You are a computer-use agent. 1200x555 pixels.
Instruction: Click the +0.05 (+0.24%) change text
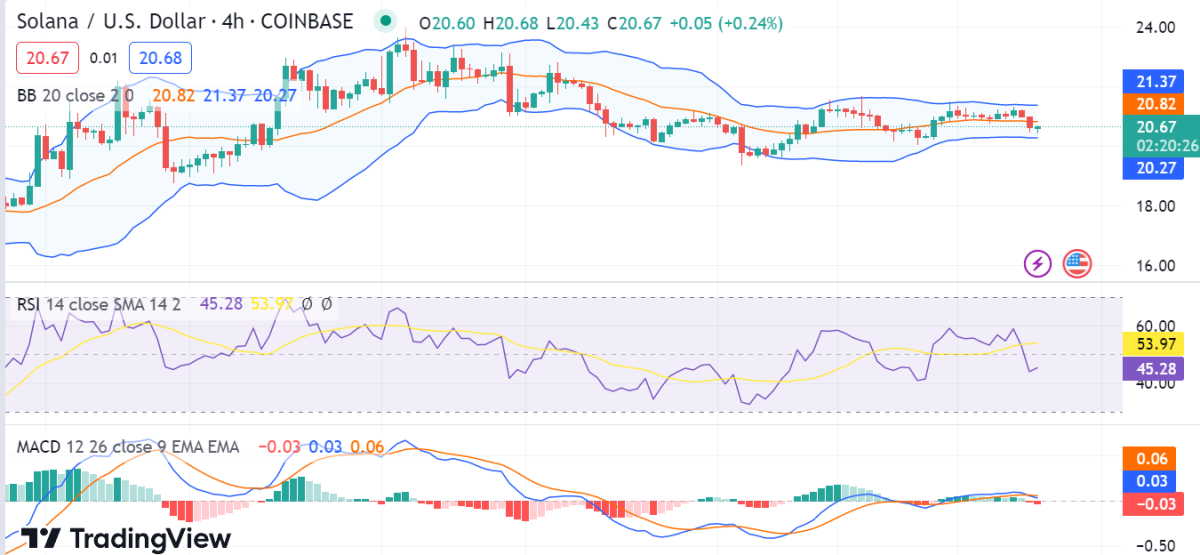(x=727, y=23)
